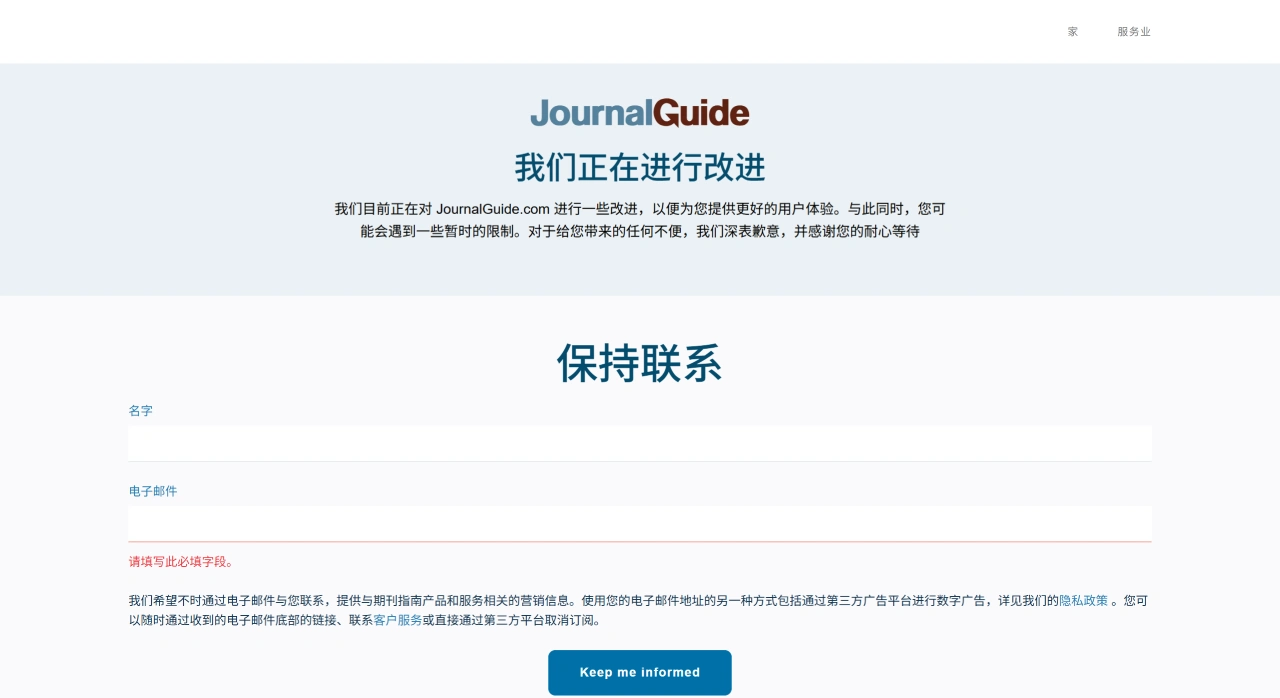This screenshot has width=1280, height=698.
Task: Click the JournalGuide logo
Action: pos(639,113)
